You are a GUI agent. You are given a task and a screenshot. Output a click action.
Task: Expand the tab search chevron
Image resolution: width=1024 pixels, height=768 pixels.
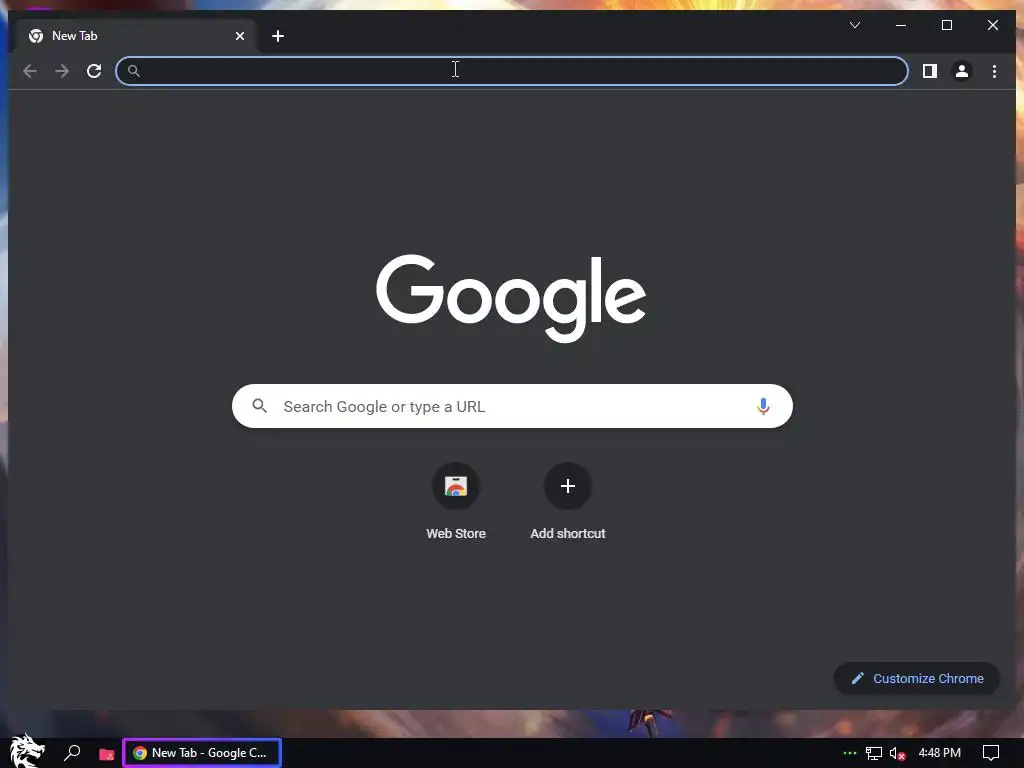point(854,25)
